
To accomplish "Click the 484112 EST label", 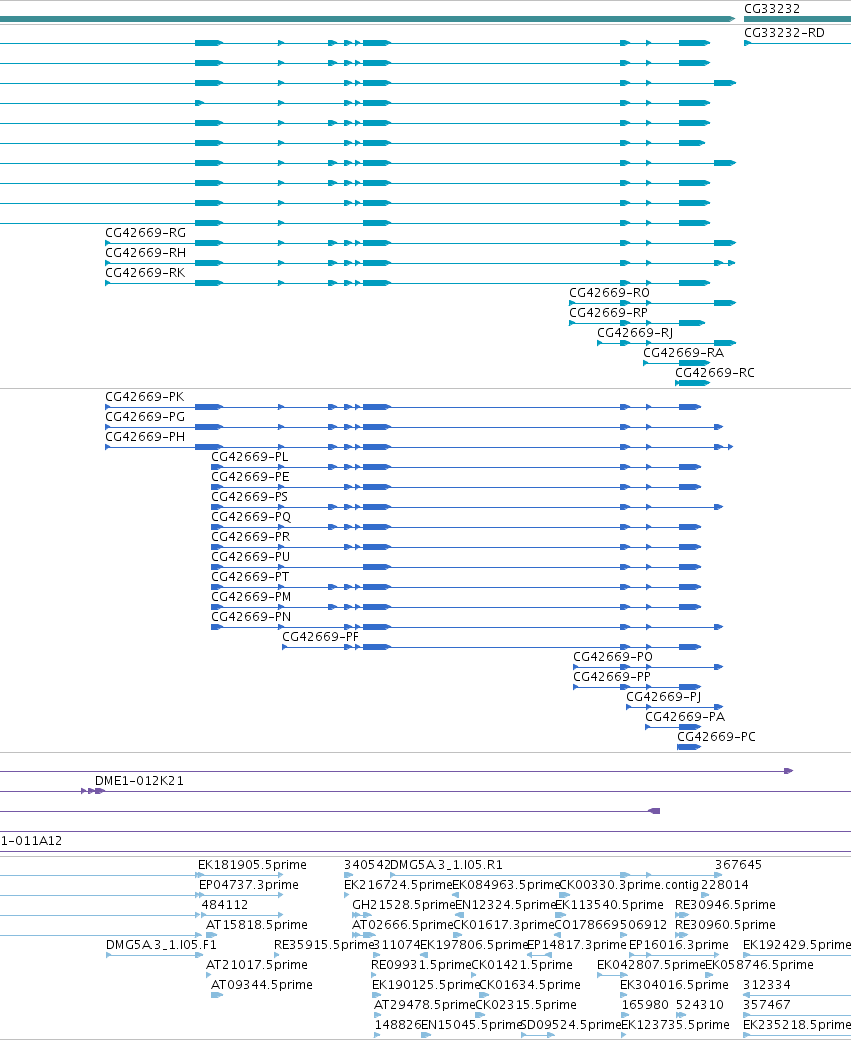I will coord(225,905).
